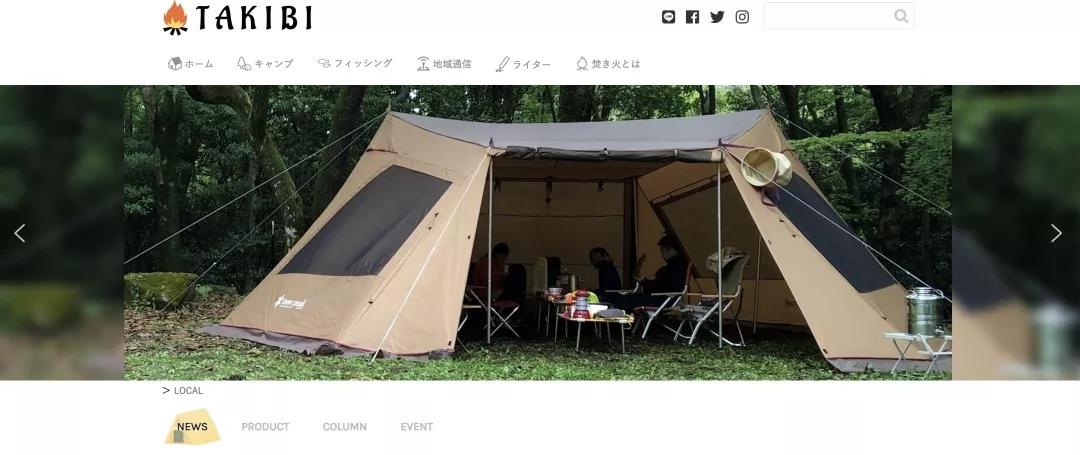Open the LINE social icon
Image resolution: width=1080 pixels, height=455 pixels.
668,17
